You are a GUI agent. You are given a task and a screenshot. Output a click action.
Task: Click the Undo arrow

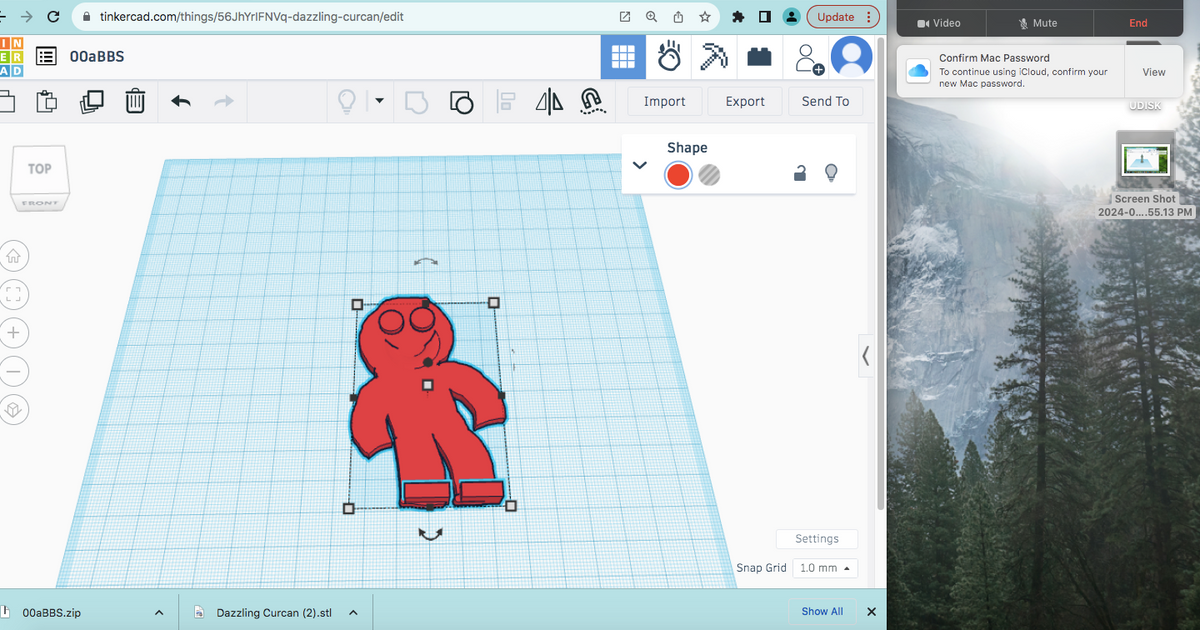pos(180,101)
